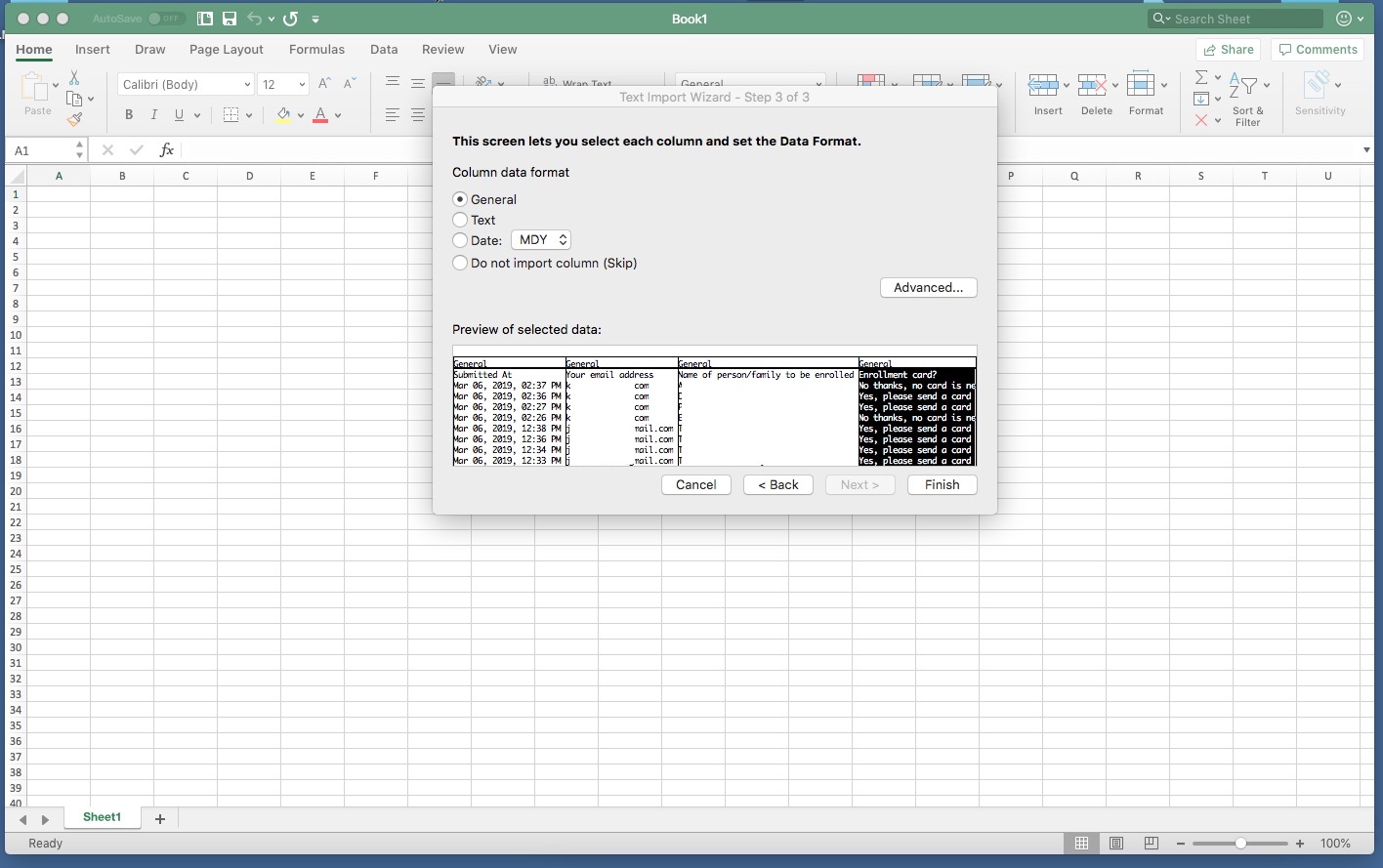Toggle Bold formatting
The height and width of the screenshot is (868, 1383).
click(129, 115)
